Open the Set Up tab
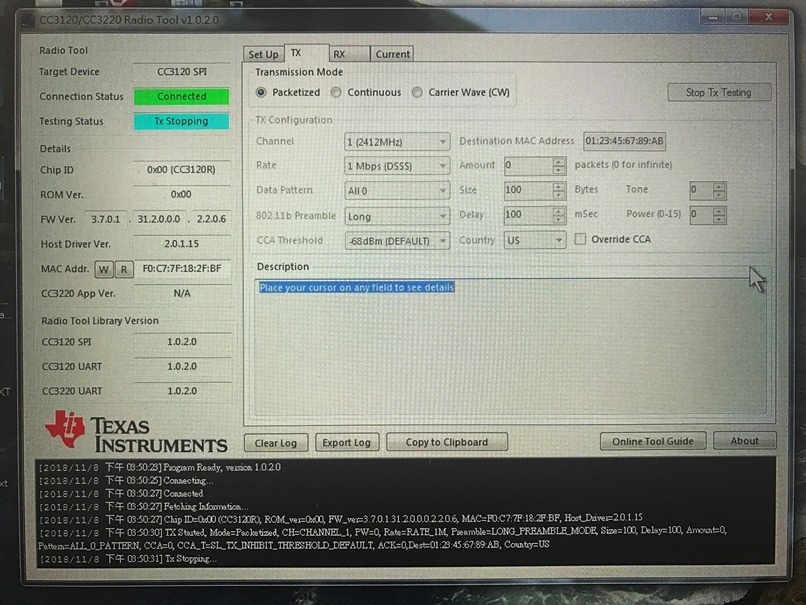The width and height of the screenshot is (806, 605). coord(263,54)
